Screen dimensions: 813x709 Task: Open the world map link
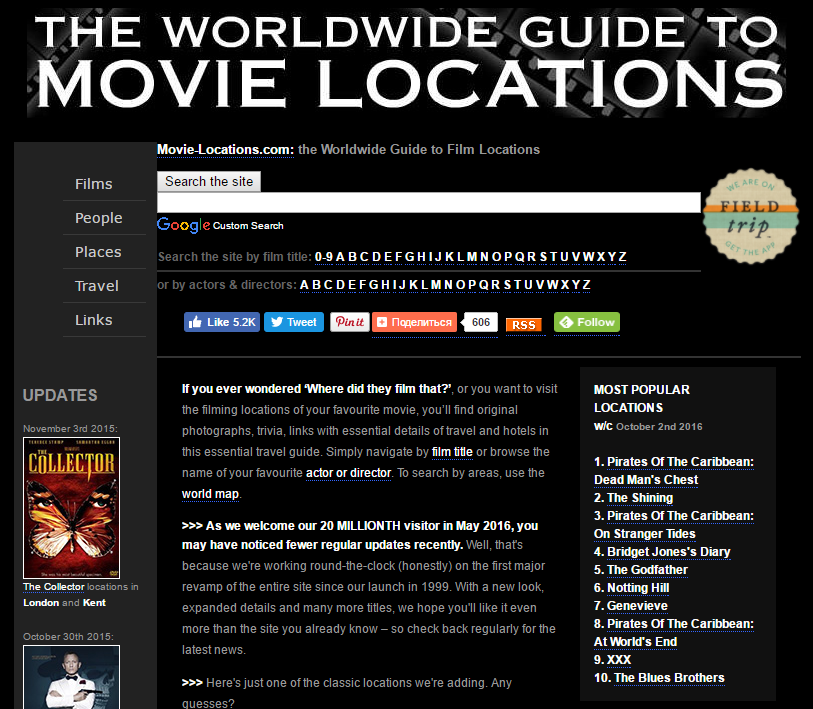click(x=210, y=493)
